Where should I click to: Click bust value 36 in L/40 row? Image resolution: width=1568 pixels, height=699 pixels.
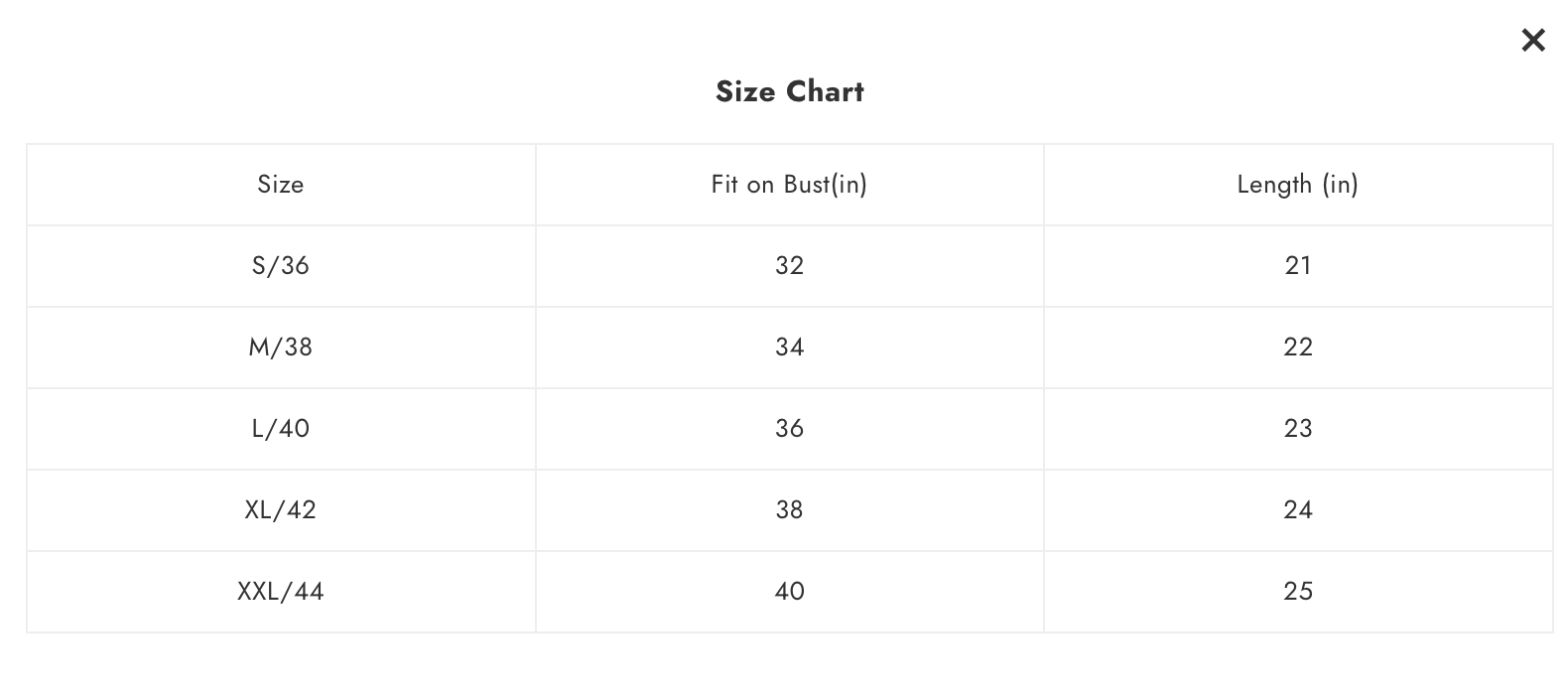tap(790, 429)
